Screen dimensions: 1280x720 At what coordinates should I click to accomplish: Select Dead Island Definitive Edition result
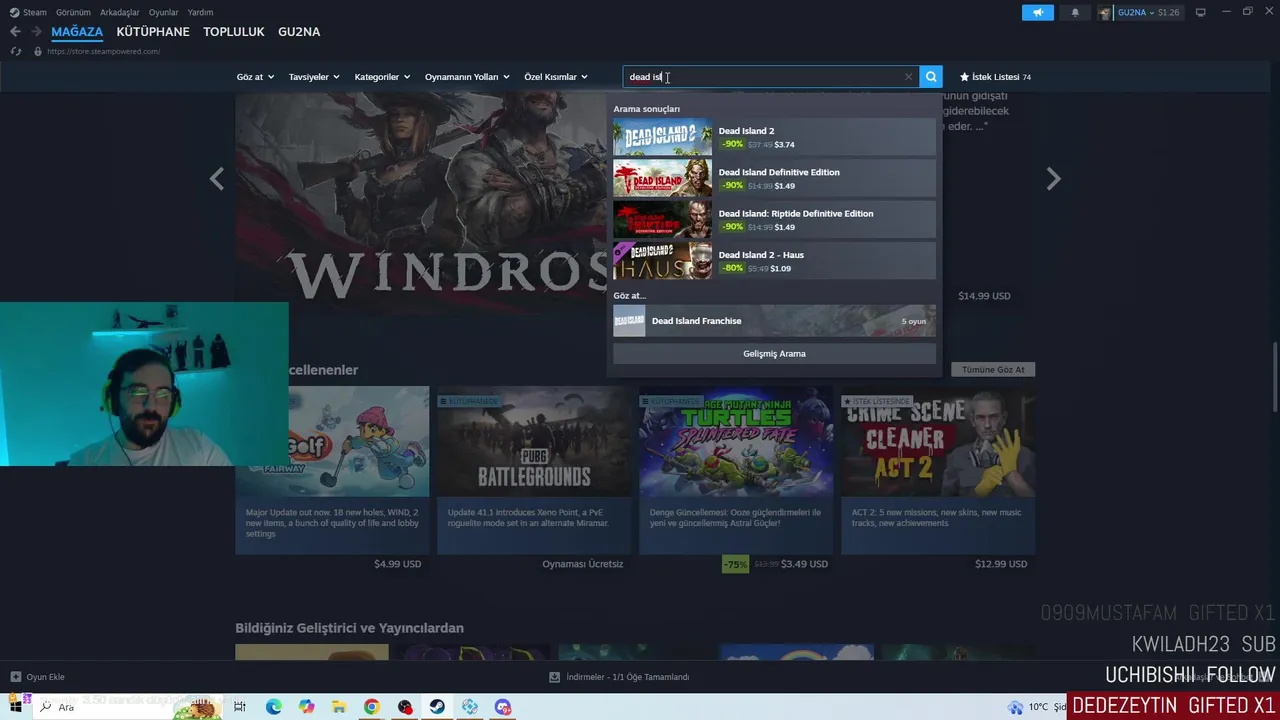coord(774,178)
